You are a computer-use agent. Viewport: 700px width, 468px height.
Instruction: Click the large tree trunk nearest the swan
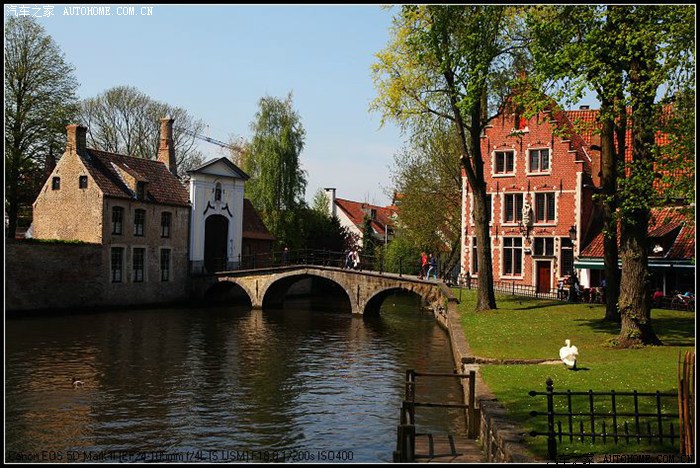634,290
